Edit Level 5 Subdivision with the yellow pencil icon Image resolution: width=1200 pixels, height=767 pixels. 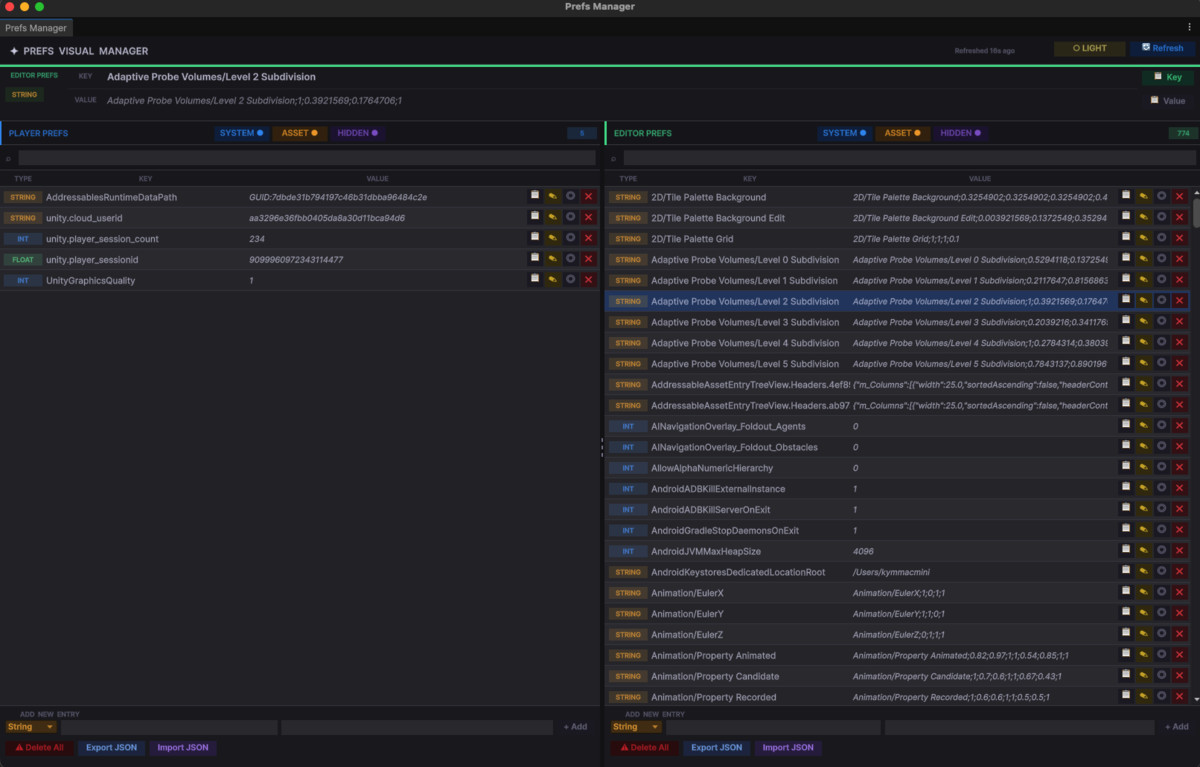[x=1144, y=364]
